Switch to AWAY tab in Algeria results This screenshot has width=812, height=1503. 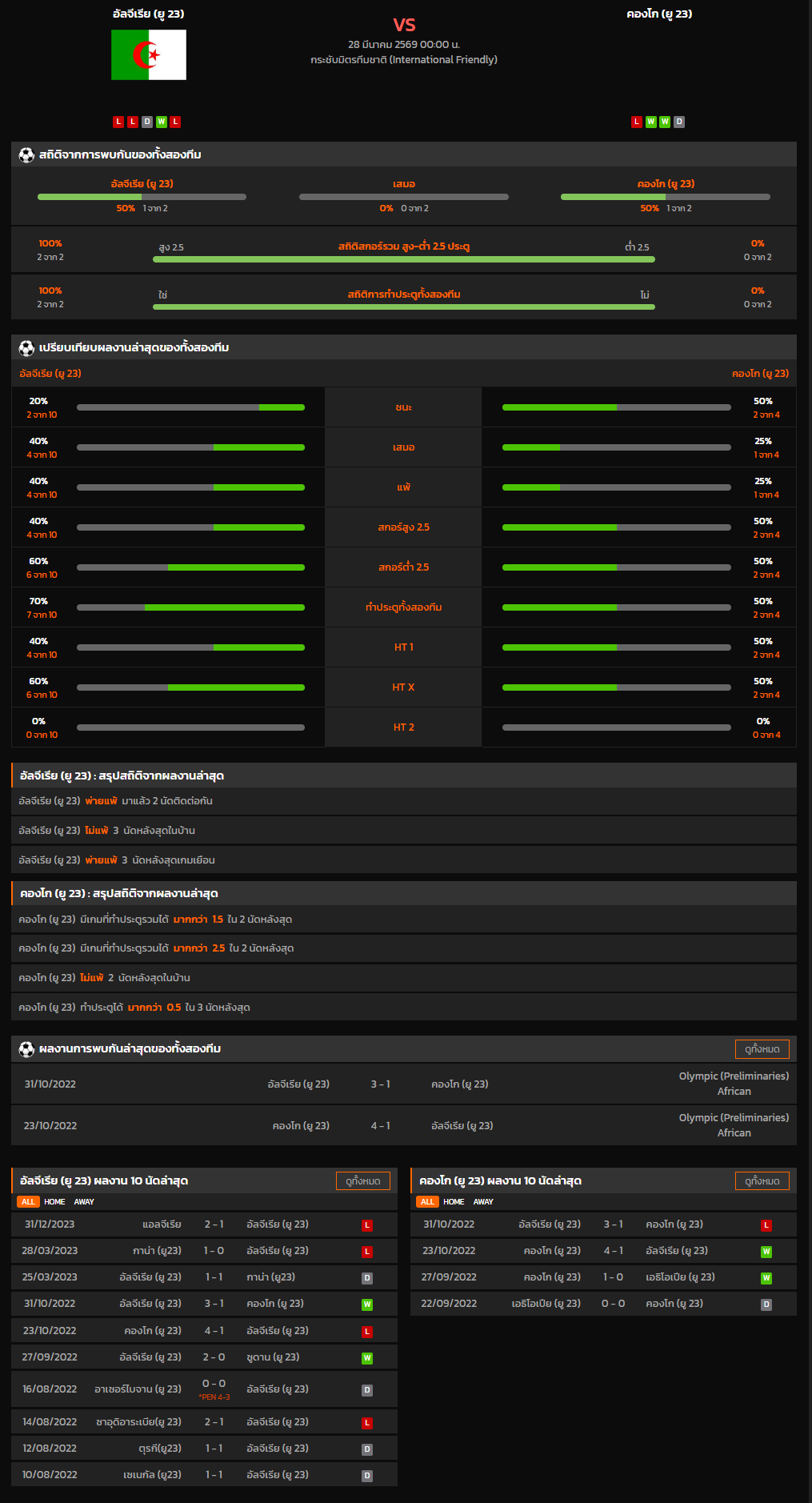84,1202
